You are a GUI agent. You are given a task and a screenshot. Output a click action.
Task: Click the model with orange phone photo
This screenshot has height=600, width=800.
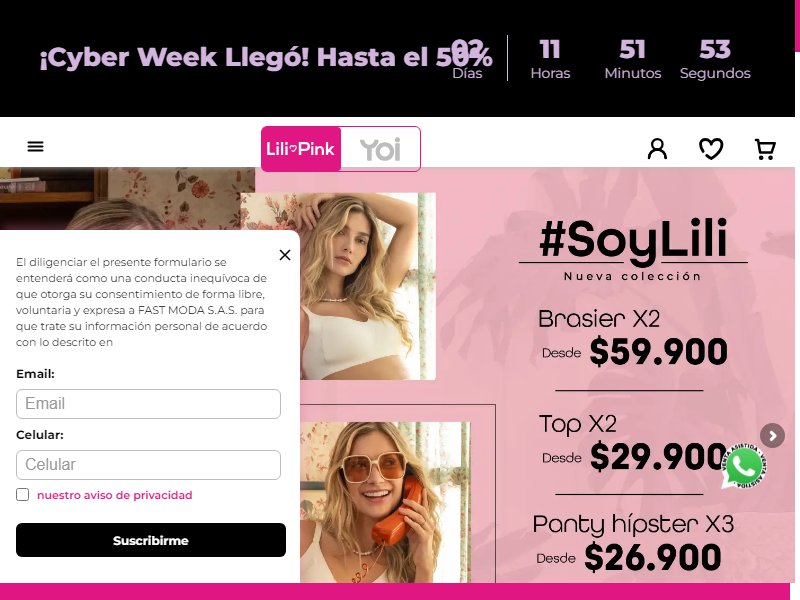tap(385, 502)
